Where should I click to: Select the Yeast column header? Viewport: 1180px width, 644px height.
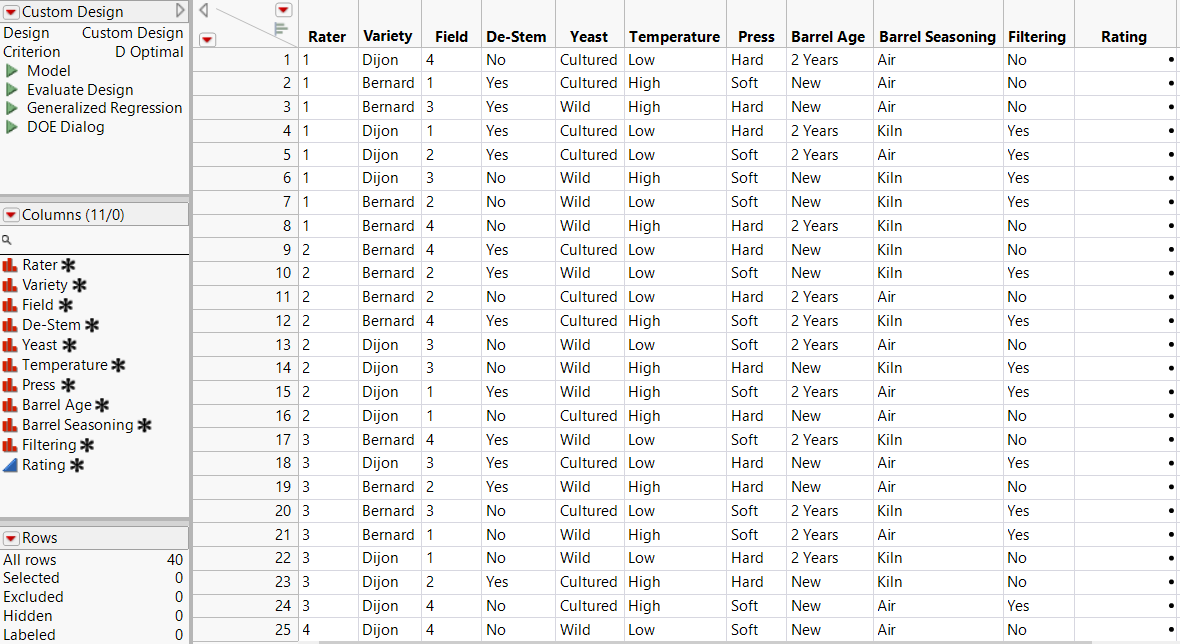[x=589, y=37]
